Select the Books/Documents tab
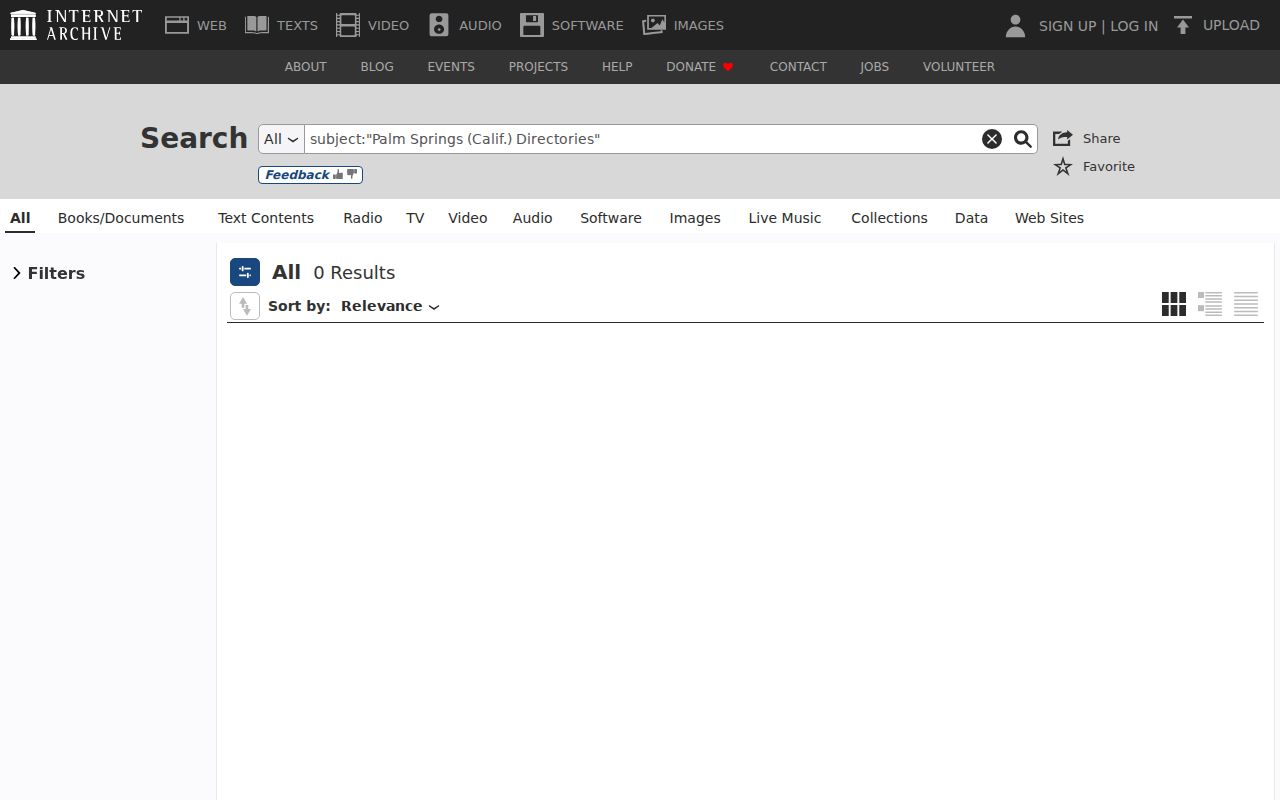1280x800 pixels. [121, 218]
